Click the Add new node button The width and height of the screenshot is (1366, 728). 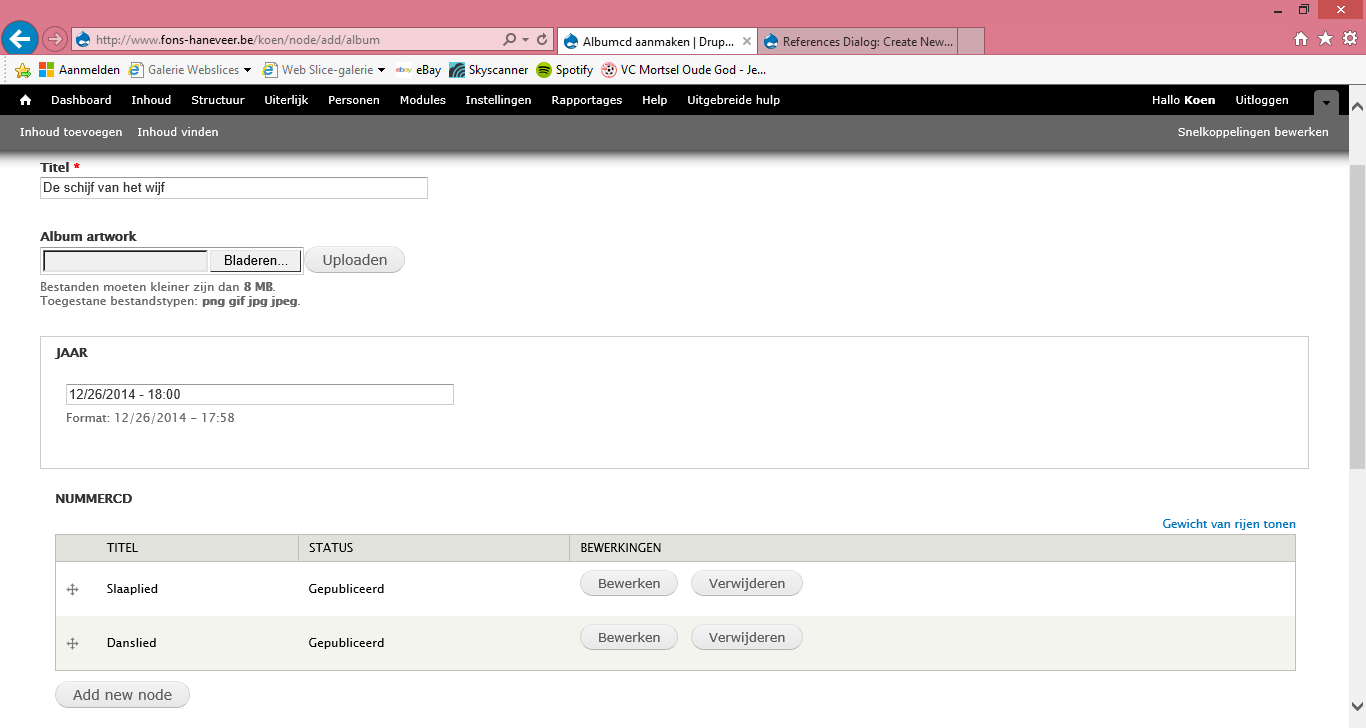[x=122, y=695]
